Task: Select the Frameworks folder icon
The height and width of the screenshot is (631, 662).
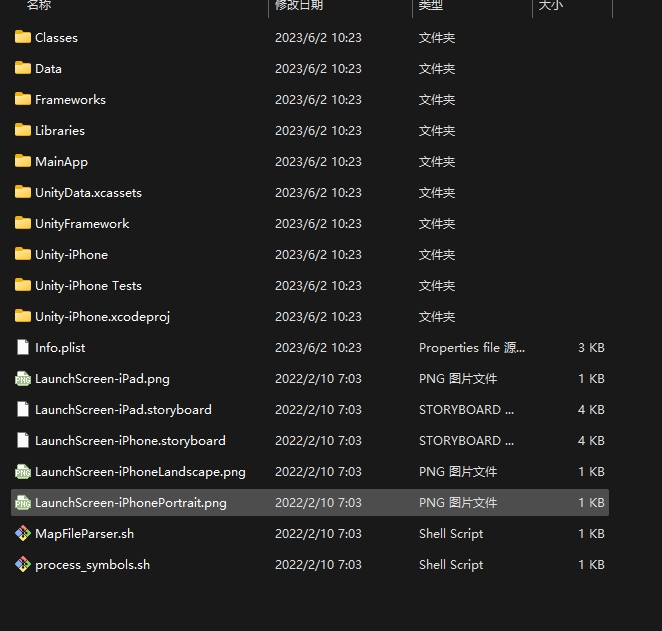Action: (x=23, y=99)
